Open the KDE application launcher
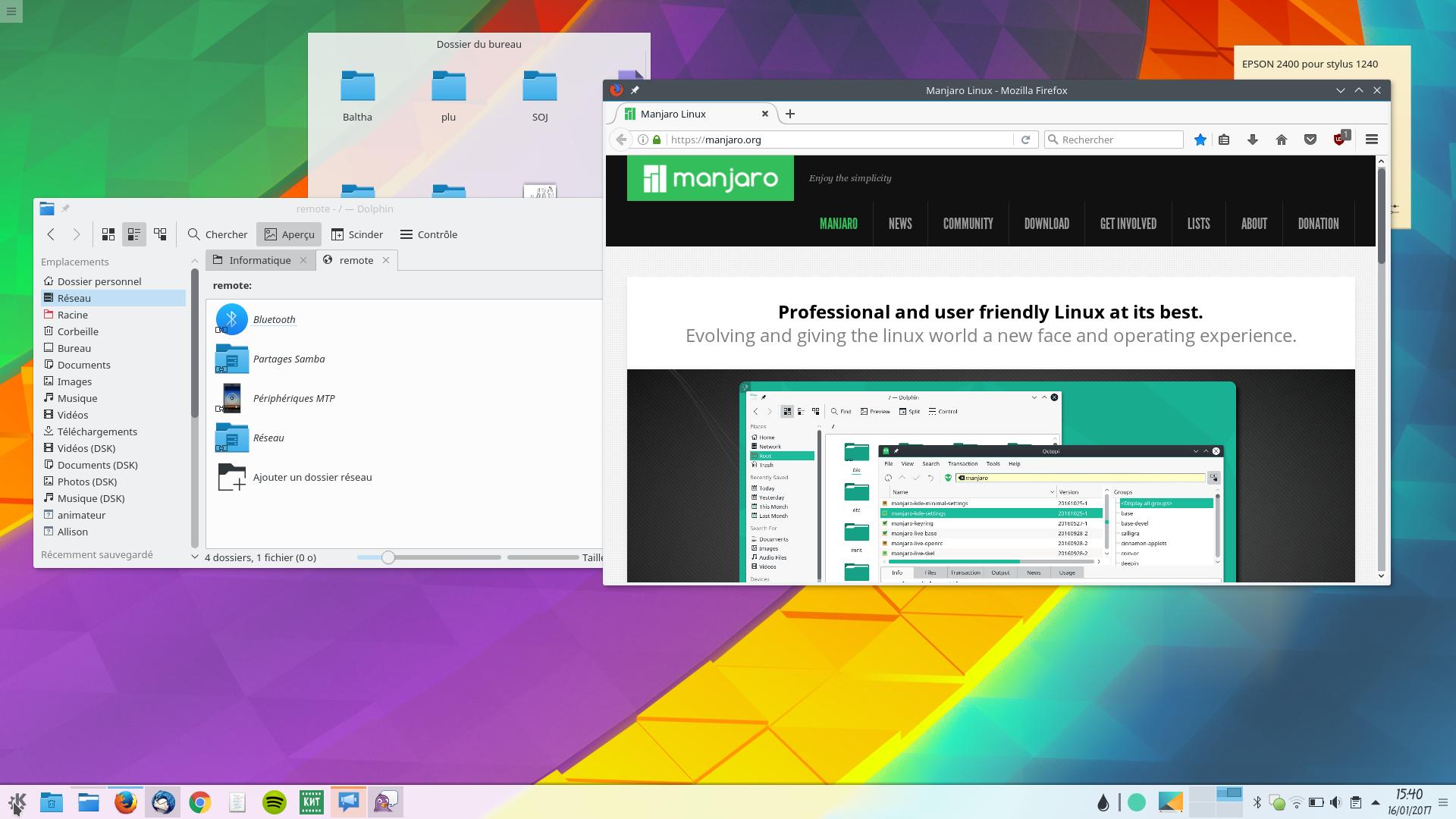The height and width of the screenshot is (819, 1456). pos(17,802)
